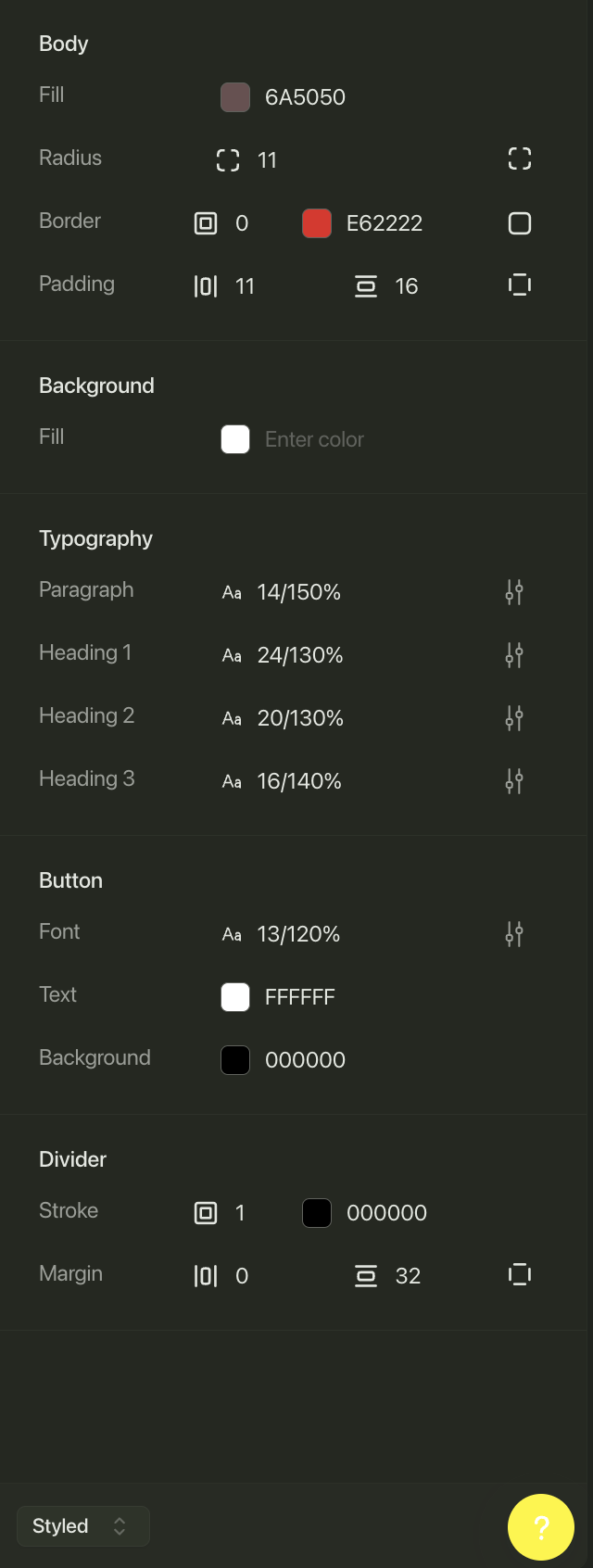Click the border style icon next to E62222
The height and width of the screenshot is (1568, 593).
point(519,222)
